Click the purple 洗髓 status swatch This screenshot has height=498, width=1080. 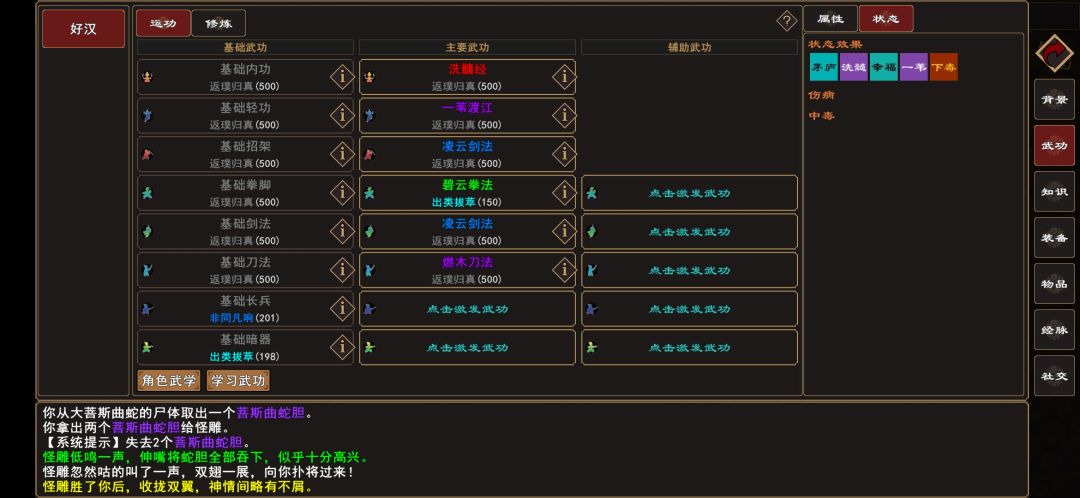[854, 67]
